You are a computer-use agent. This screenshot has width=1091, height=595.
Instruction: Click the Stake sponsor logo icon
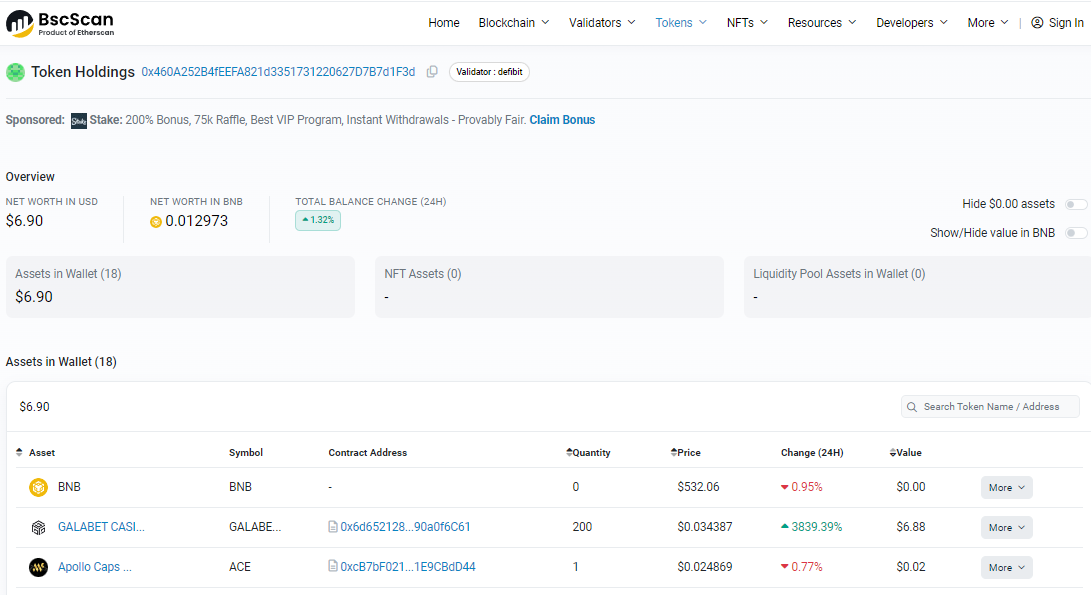pyautogui.click(x=79, y=121)
